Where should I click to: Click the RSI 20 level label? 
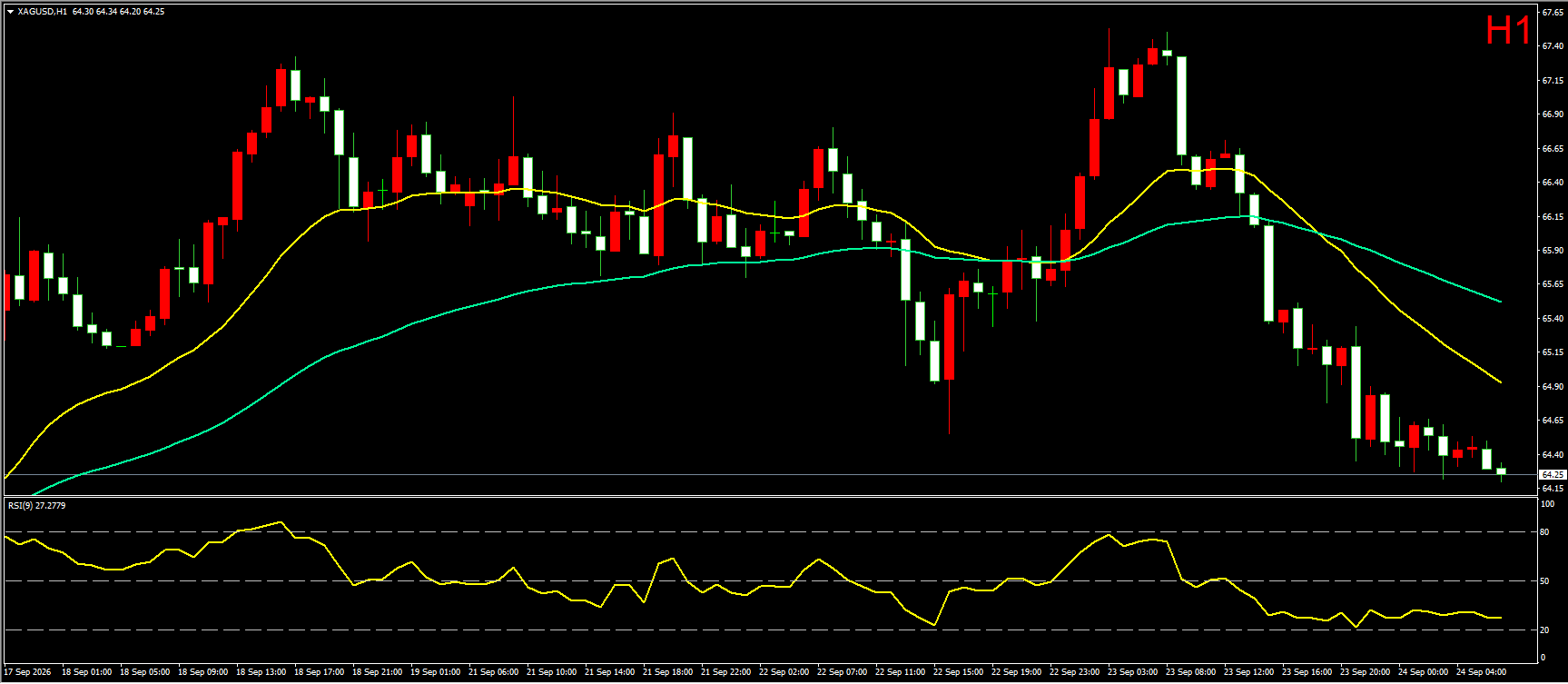pos(1545,630)
